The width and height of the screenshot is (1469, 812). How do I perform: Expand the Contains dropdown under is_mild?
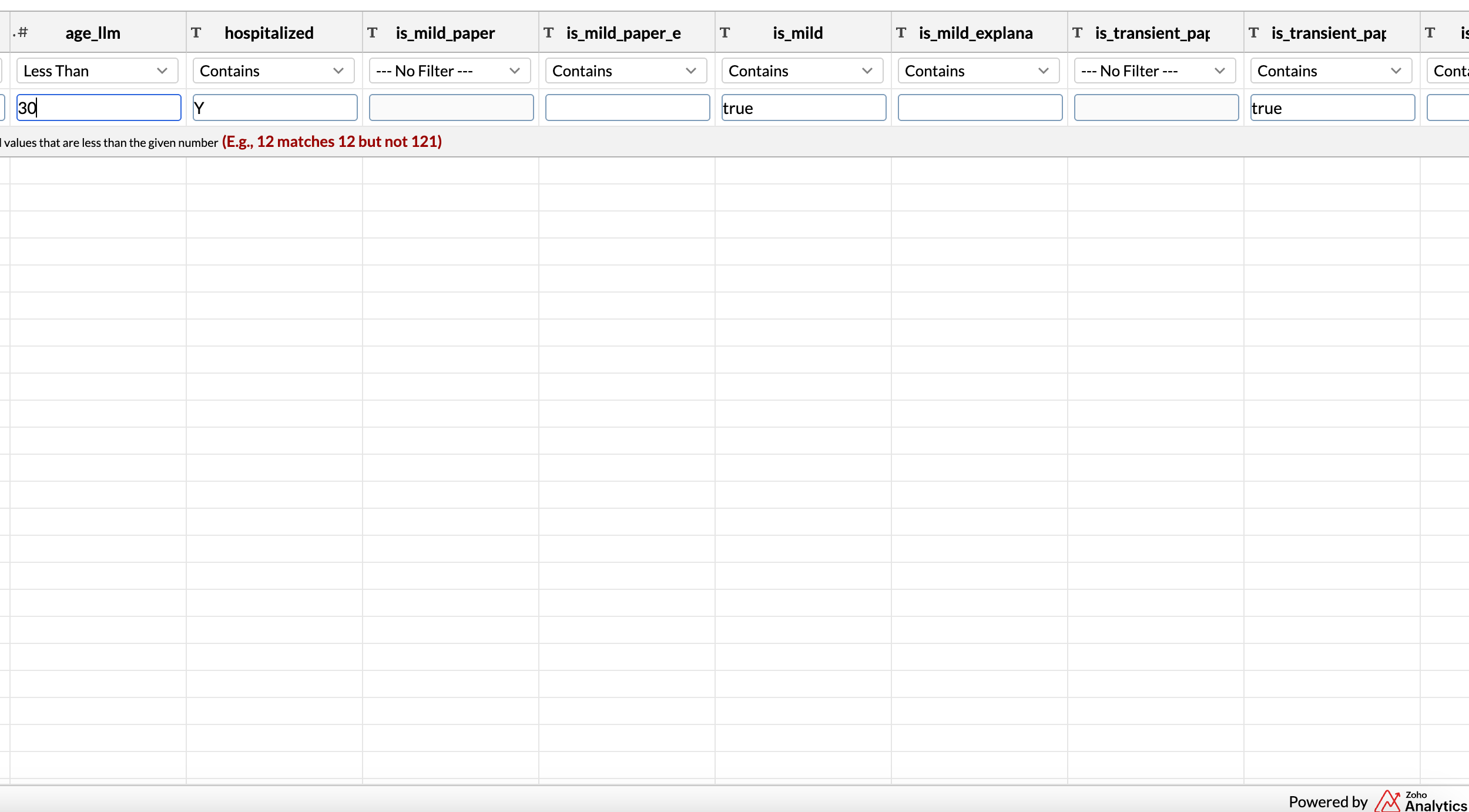(802, 71)
